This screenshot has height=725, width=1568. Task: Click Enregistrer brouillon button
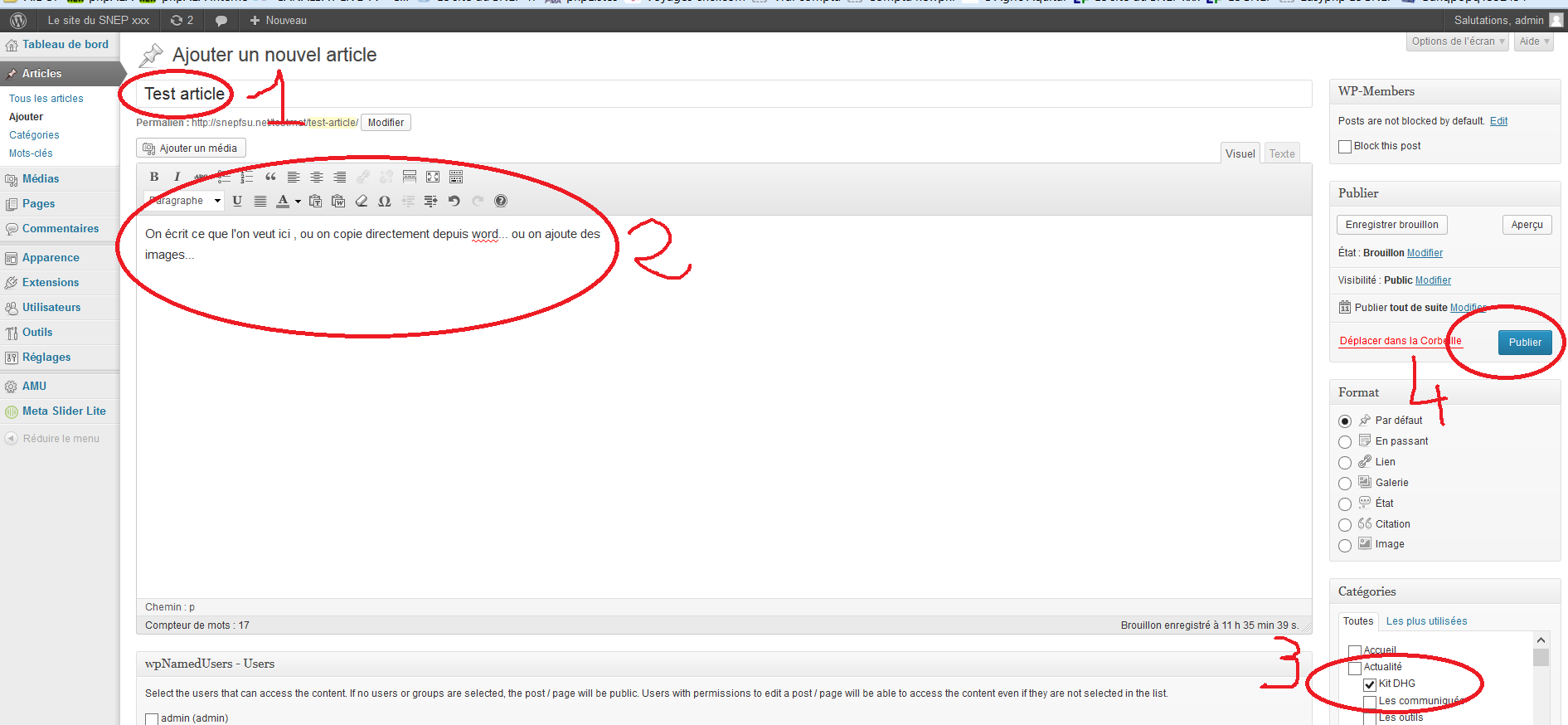(1391, 225)
